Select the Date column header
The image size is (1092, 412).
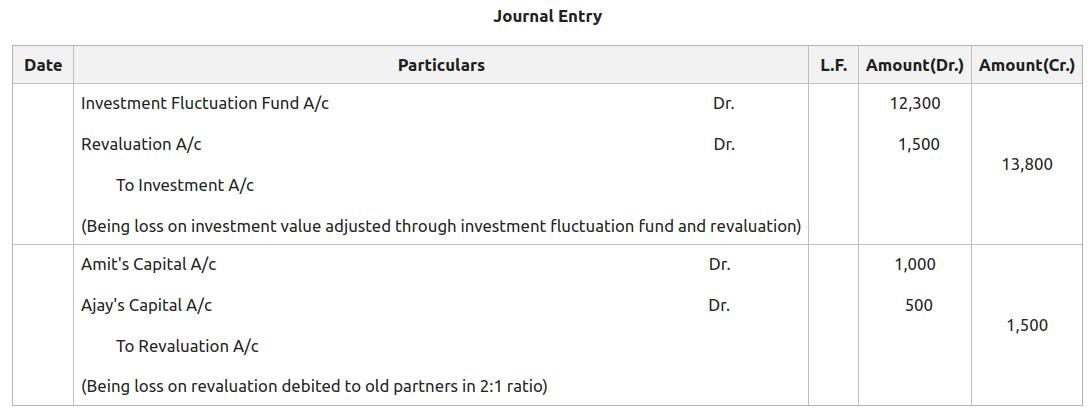pos(43,65)
